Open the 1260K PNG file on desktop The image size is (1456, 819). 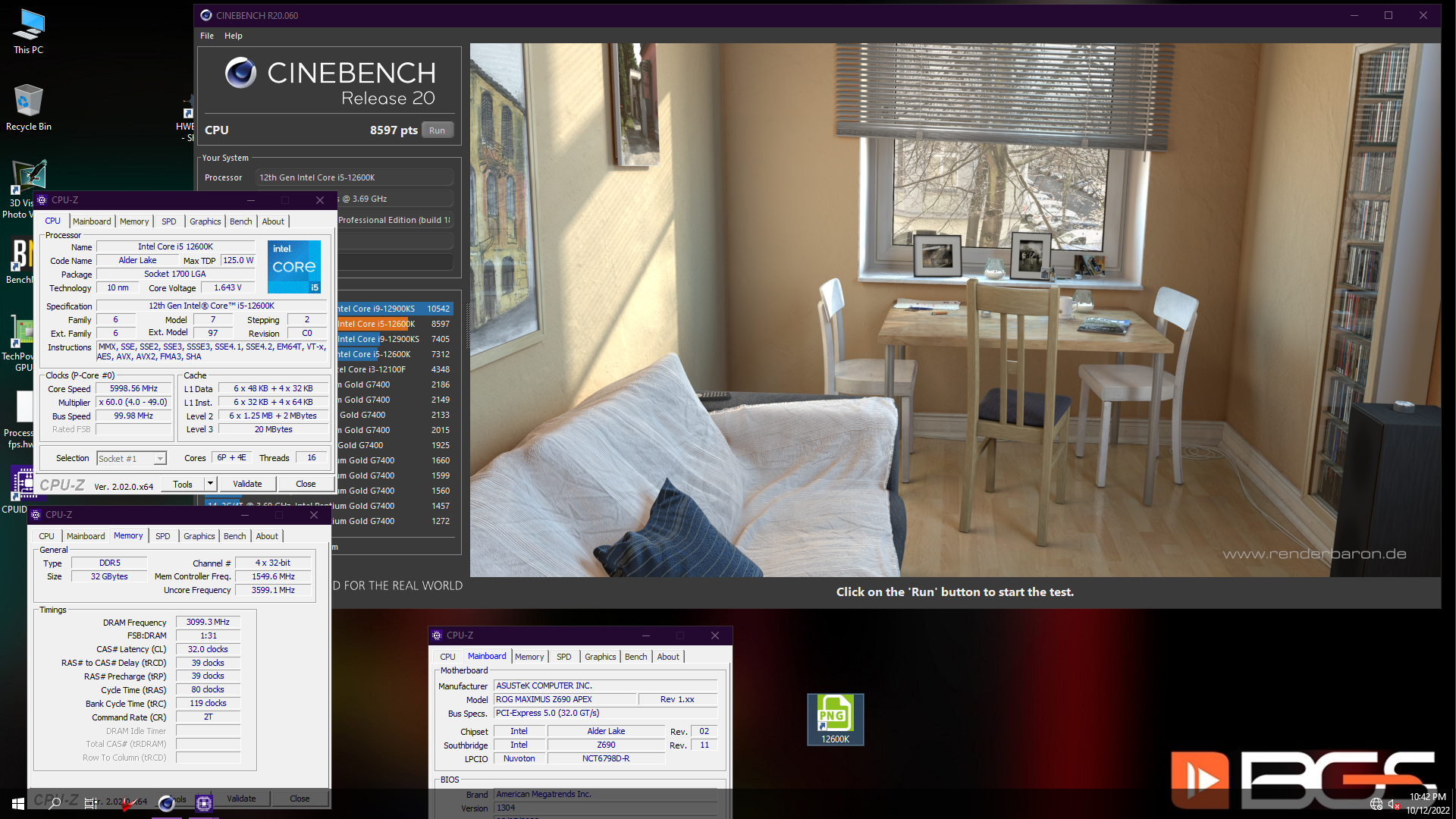tap(835, 719)
